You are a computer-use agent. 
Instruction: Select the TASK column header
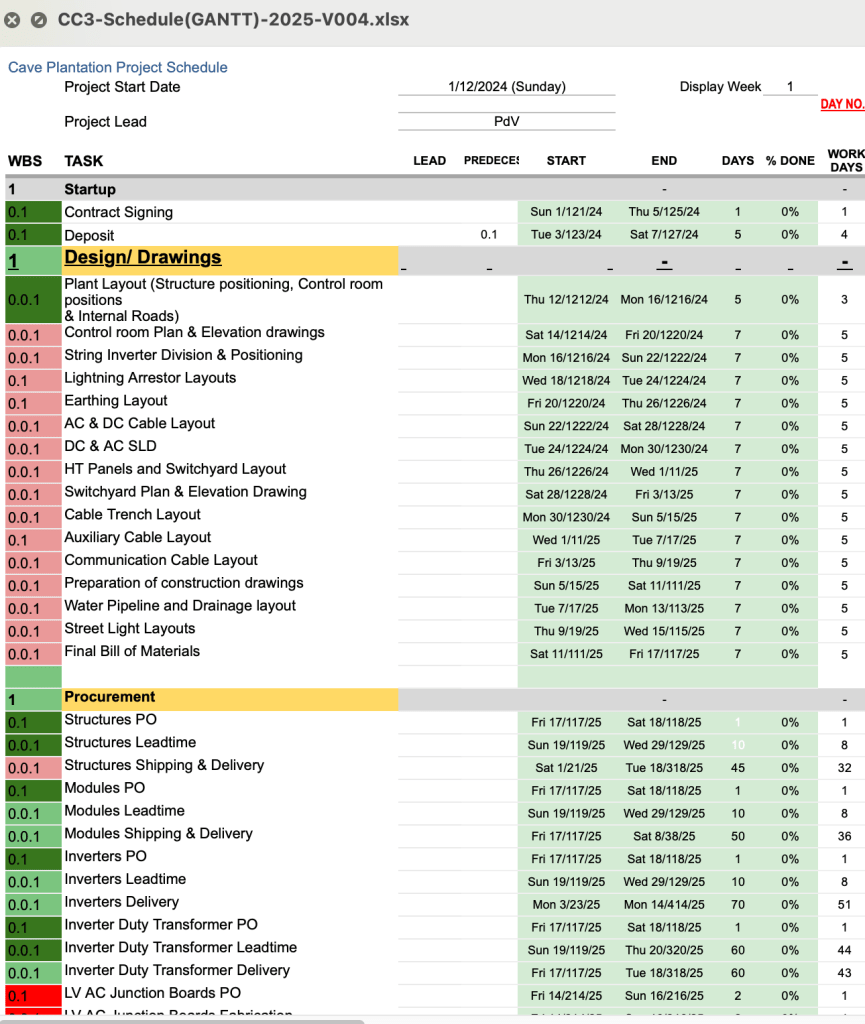[x=84, y=161]
